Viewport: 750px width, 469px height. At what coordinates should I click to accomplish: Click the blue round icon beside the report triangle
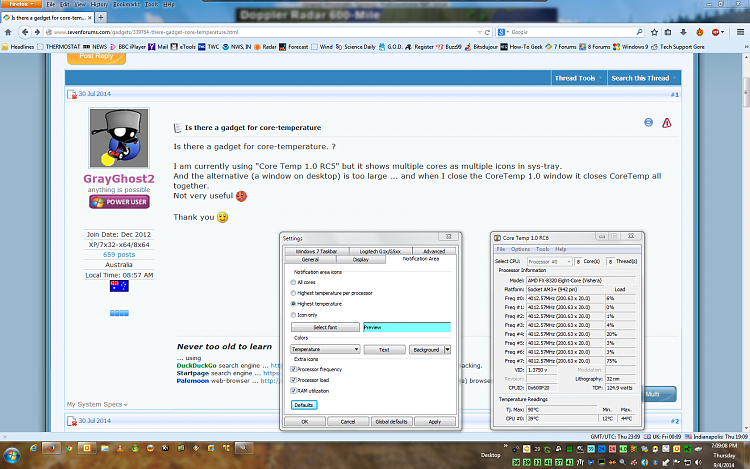point(648,122)
